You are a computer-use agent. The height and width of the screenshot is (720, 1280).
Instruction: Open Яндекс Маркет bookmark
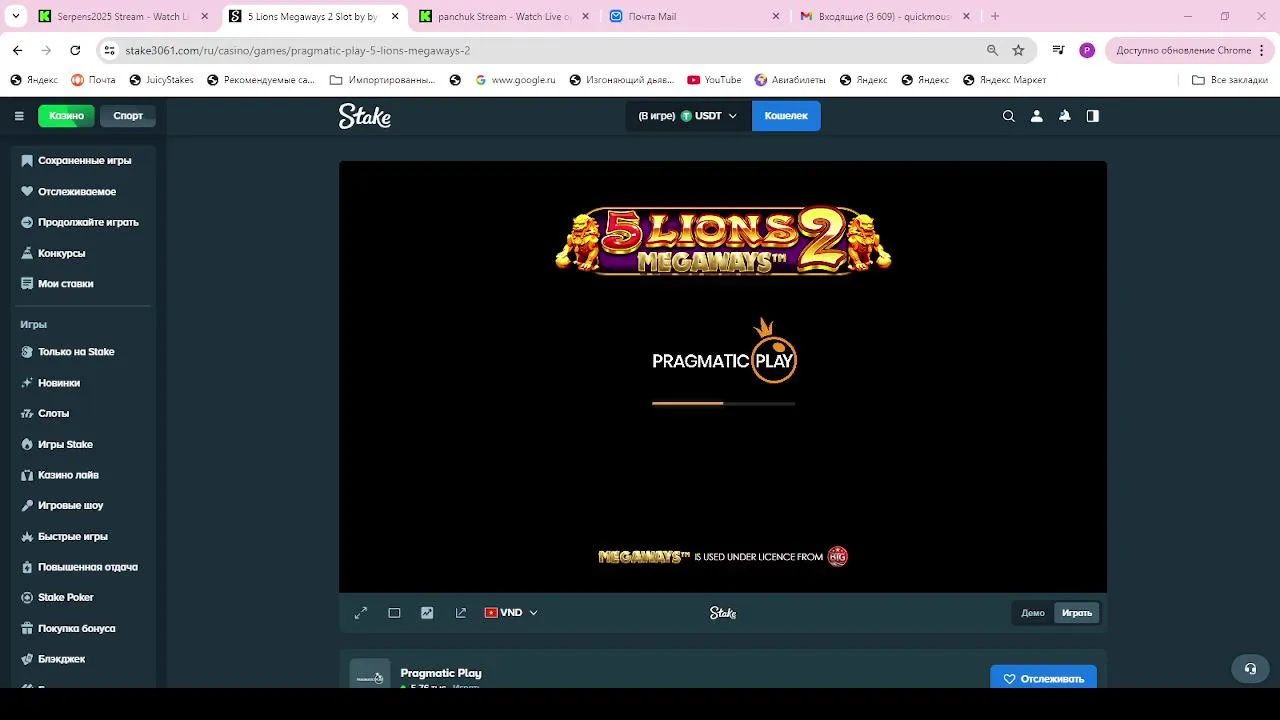1004,80
